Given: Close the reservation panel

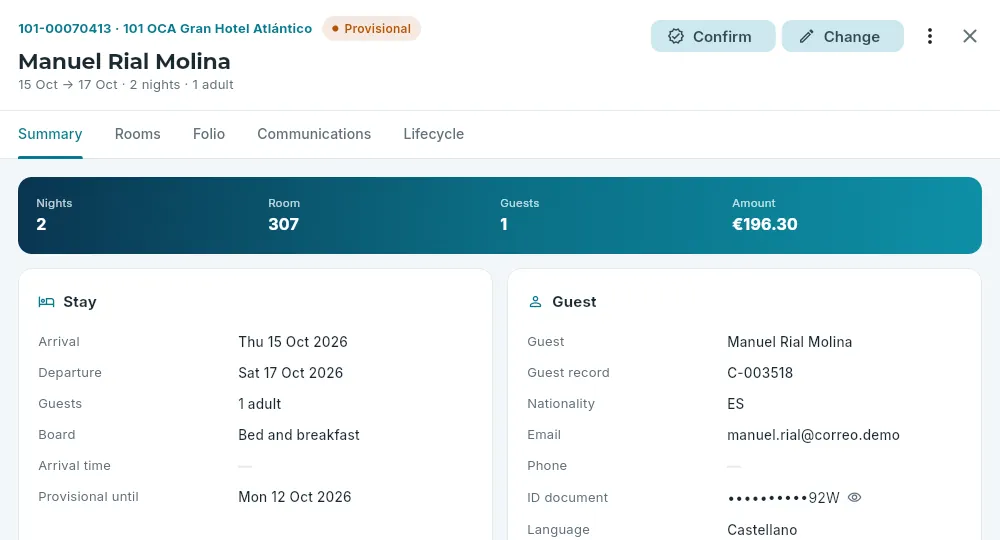Looking at the screenshot, I should pyautogui.click(x=969, y=36).
